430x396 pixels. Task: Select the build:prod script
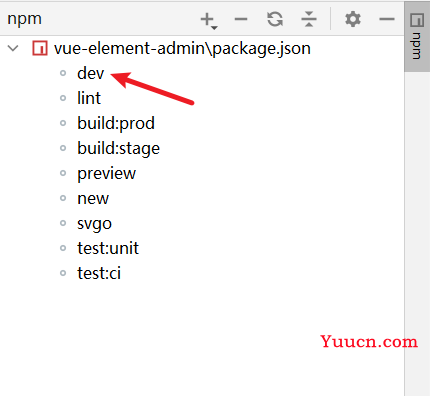(116, 123)
